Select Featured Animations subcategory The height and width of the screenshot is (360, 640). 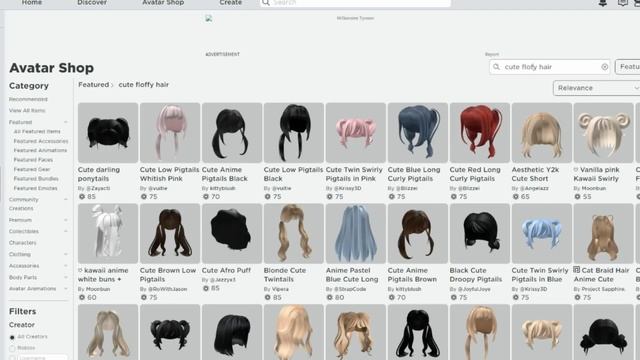coord(40,150)
